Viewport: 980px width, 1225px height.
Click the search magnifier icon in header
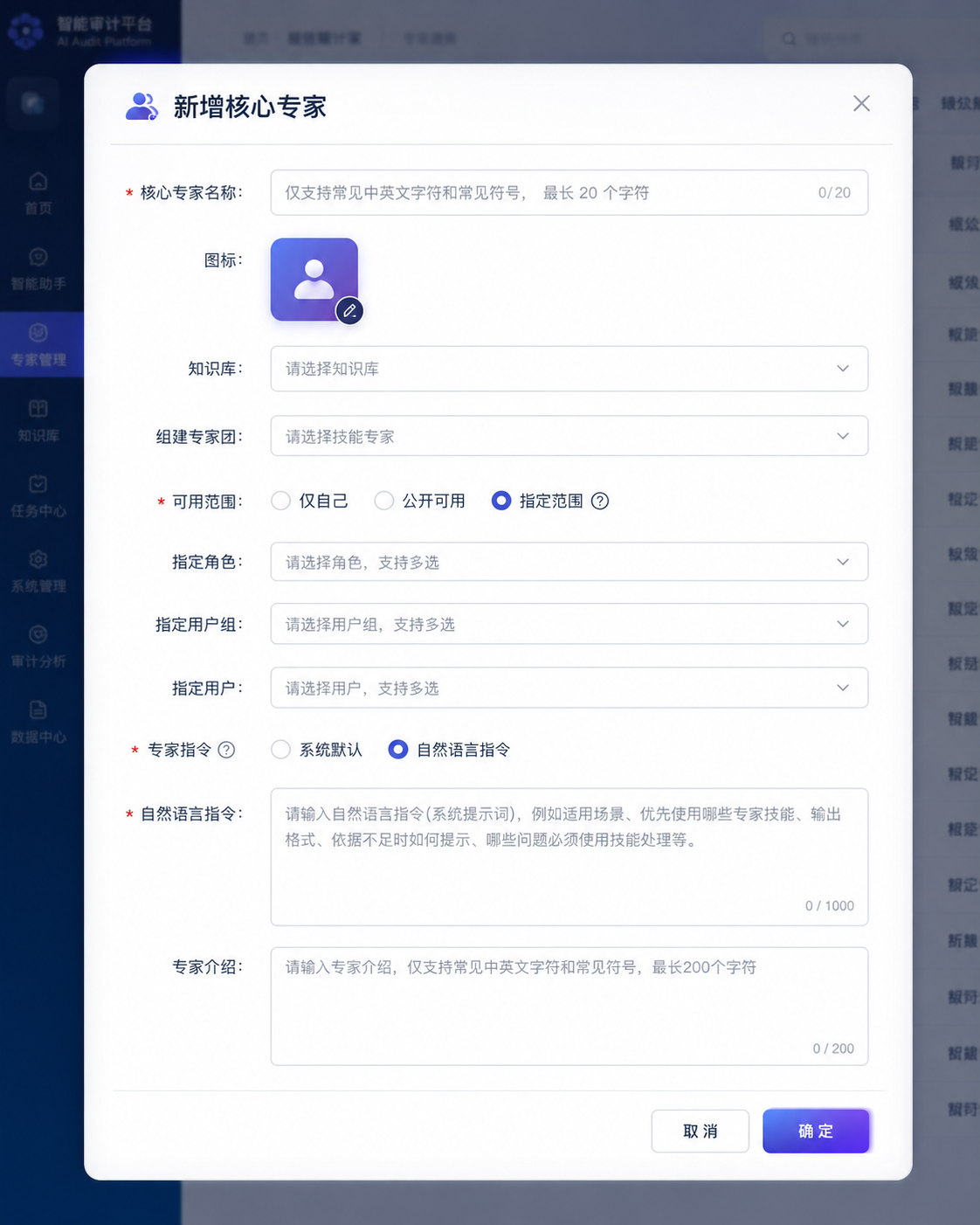(x=789, y=39)
